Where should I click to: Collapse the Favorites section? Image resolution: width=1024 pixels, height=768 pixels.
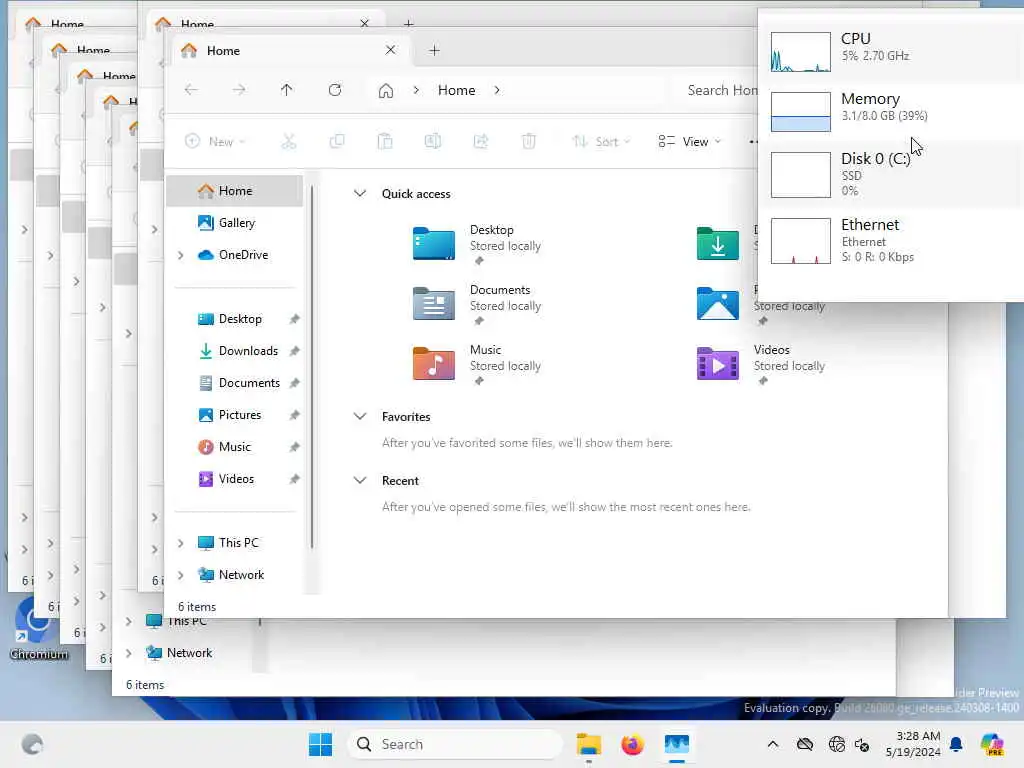click(x=360, y=416)
